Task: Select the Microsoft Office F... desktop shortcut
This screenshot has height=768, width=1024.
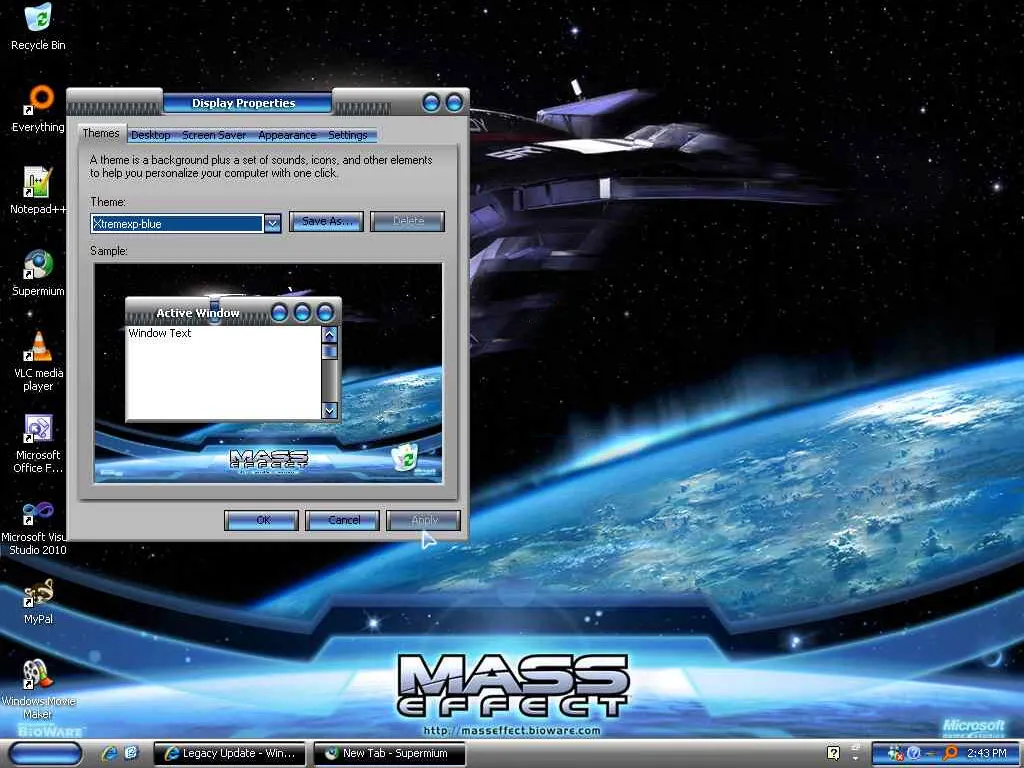Action: [x=38, y=443]
